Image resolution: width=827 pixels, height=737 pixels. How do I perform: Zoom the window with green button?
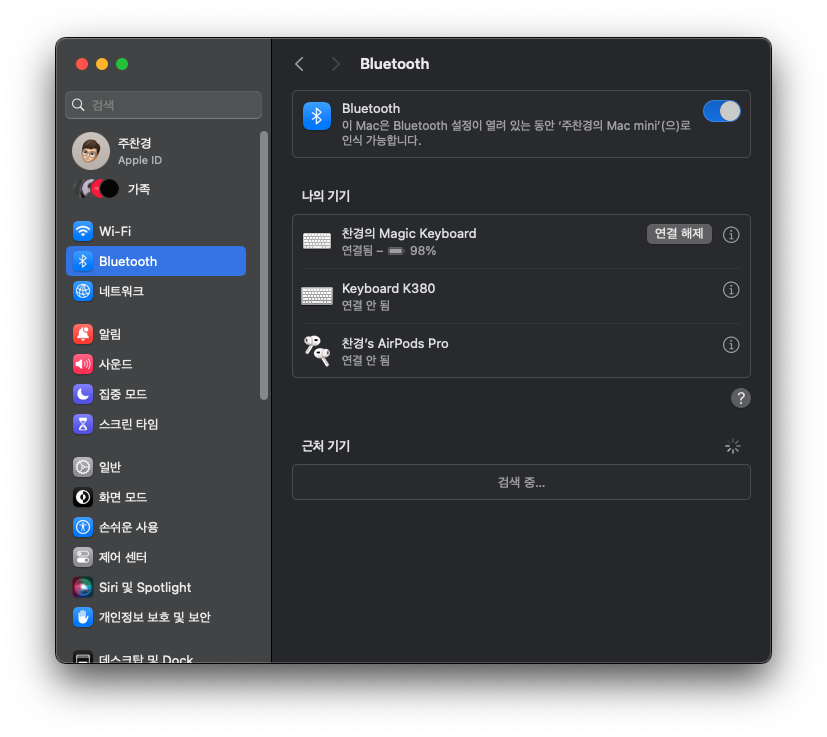tap(122, 64)
